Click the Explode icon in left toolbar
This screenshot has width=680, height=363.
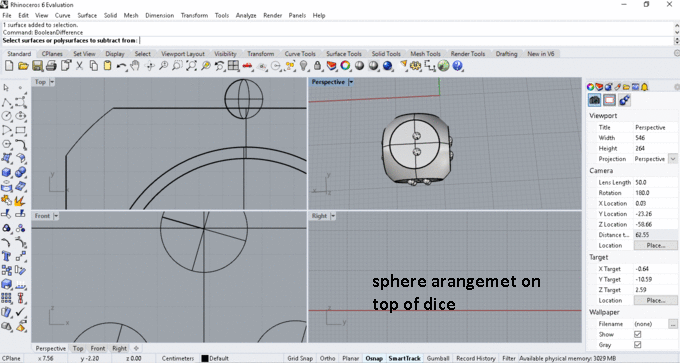(x=20, y=200)
